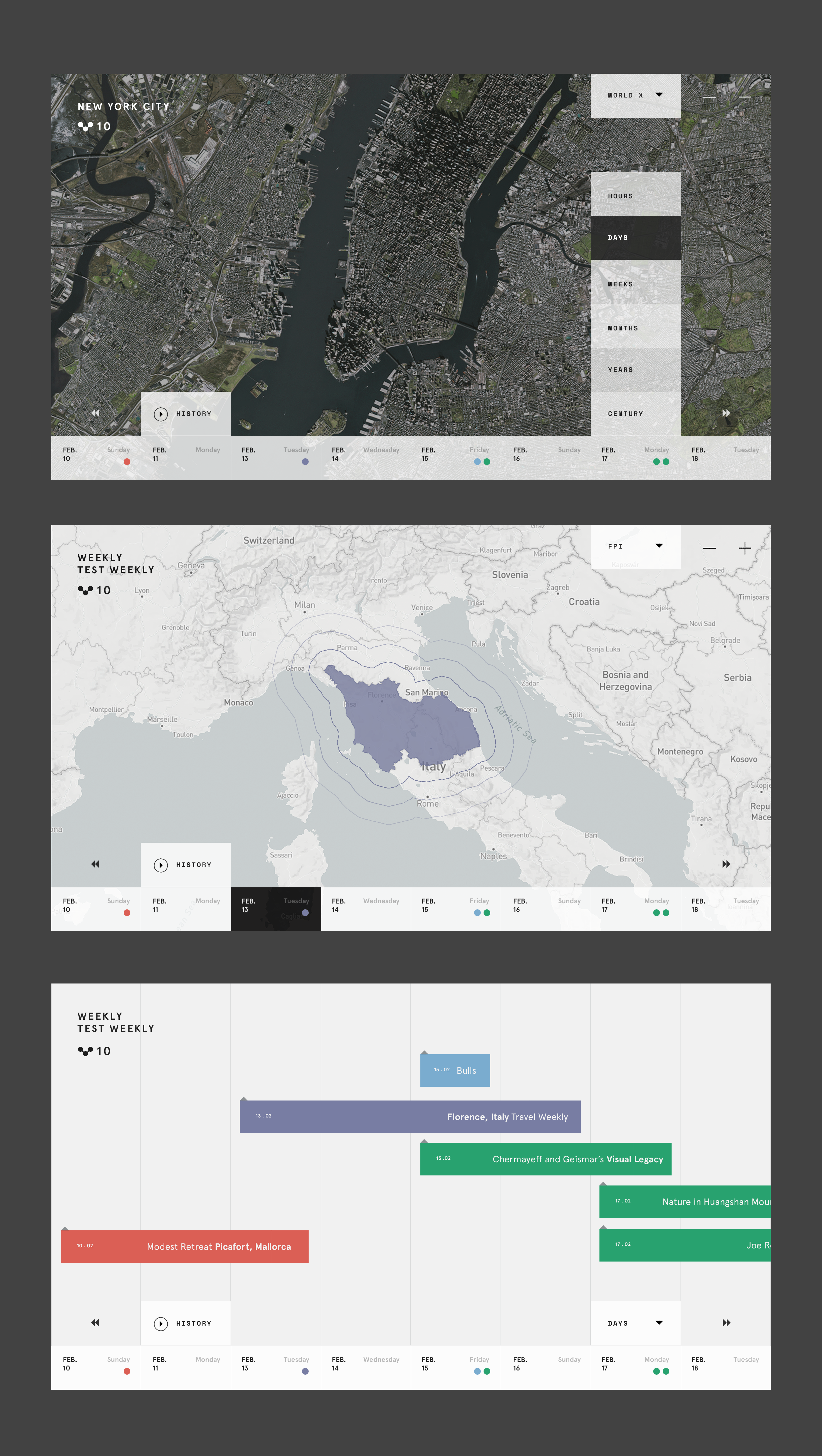Screen dimensions: 822x1456
Task: Click minus zoom icon on Italy map
Action: [x=709, y=548]
